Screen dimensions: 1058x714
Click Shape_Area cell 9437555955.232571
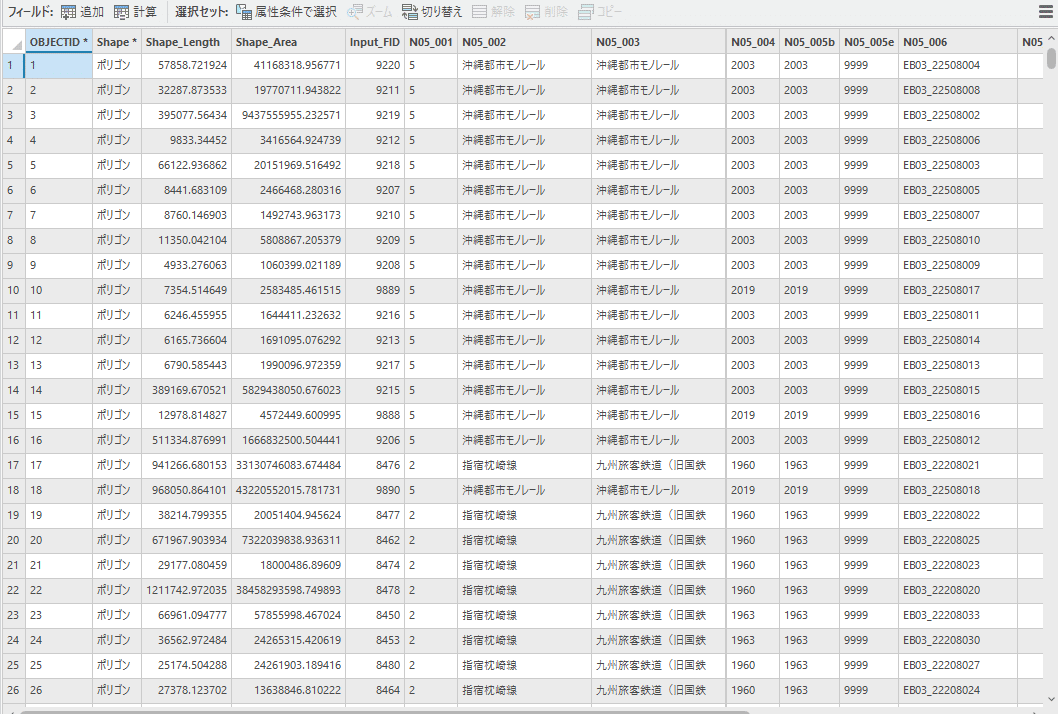[288, 115]
